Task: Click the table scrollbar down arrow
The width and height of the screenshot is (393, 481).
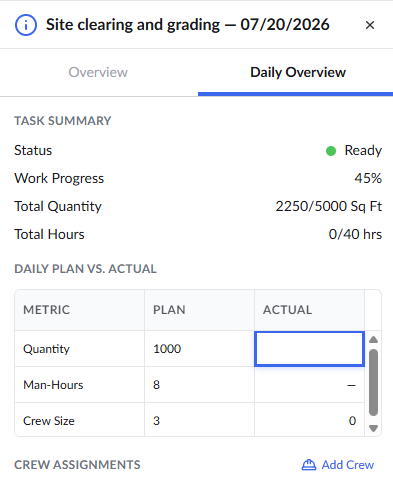Action: point(373,428)
